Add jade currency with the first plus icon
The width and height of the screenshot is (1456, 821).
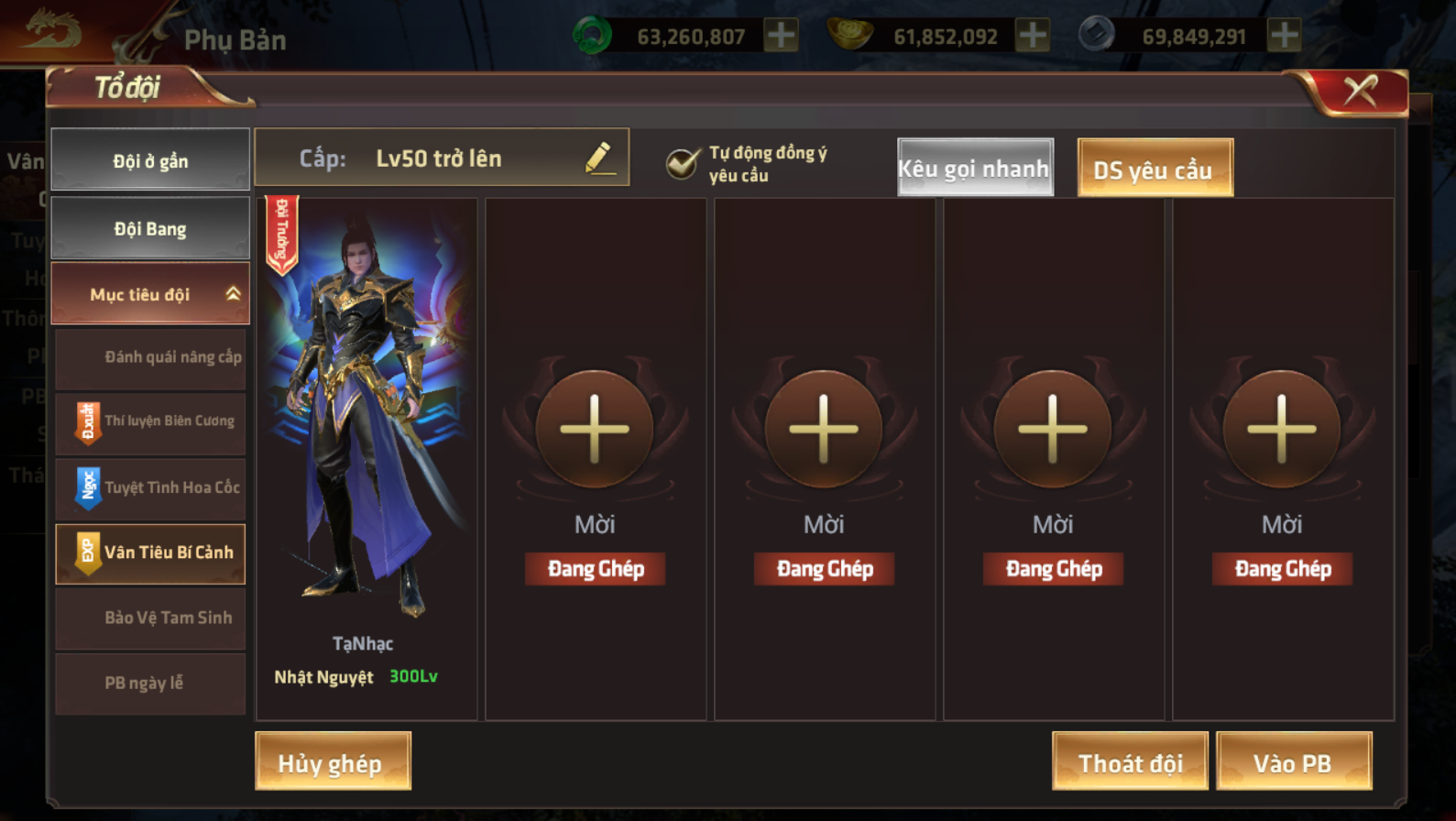click(x=781, y=36)
